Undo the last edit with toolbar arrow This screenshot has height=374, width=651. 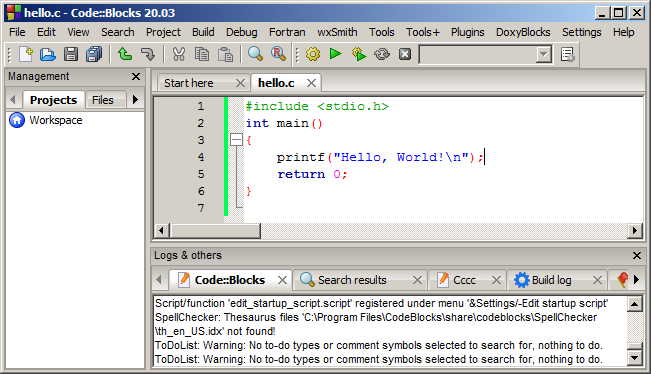(125, 54)
